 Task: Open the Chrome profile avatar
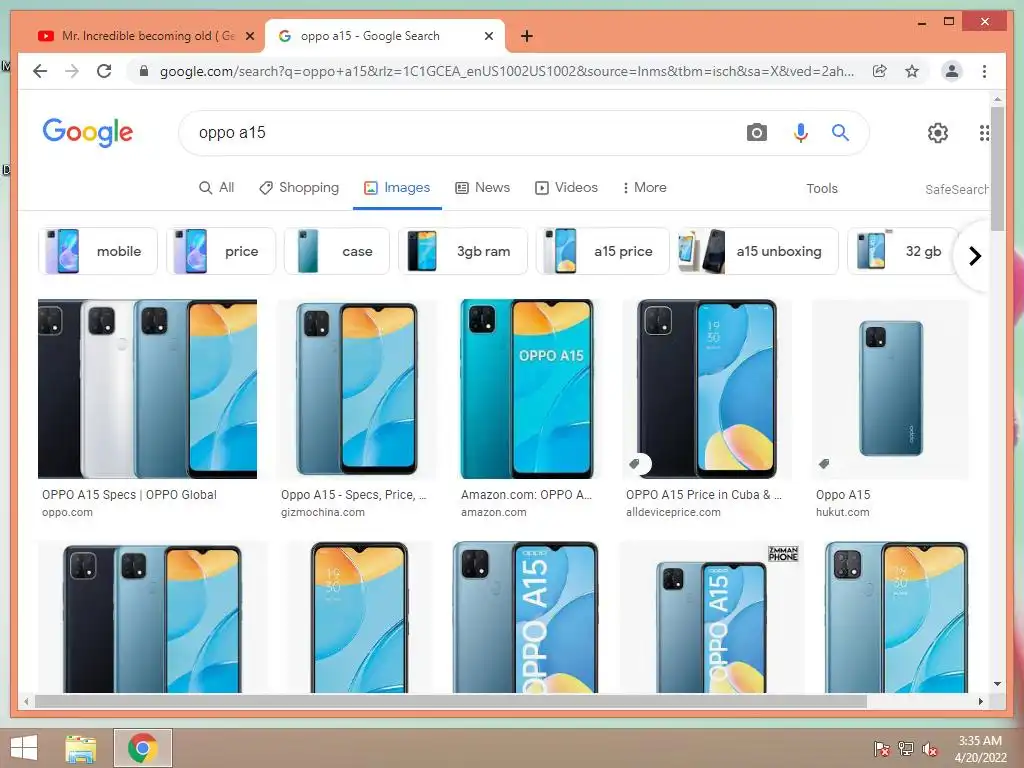(952, 71)
